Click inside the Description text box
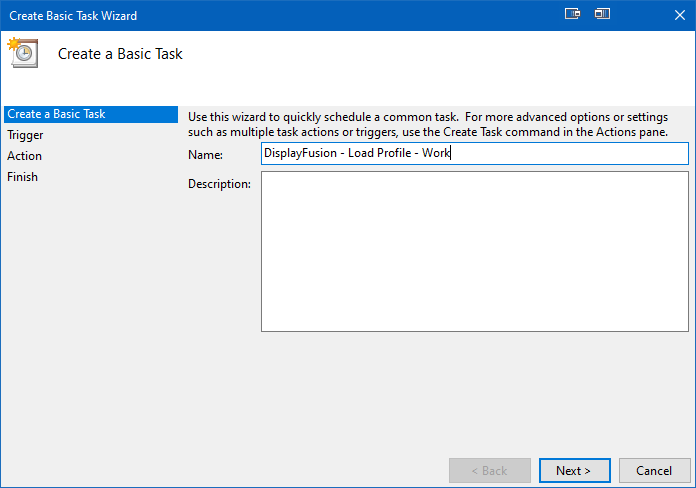 tap(475, 251)
